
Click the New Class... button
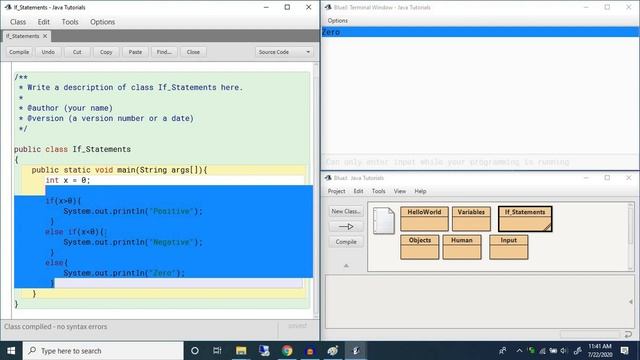[346, 211]
